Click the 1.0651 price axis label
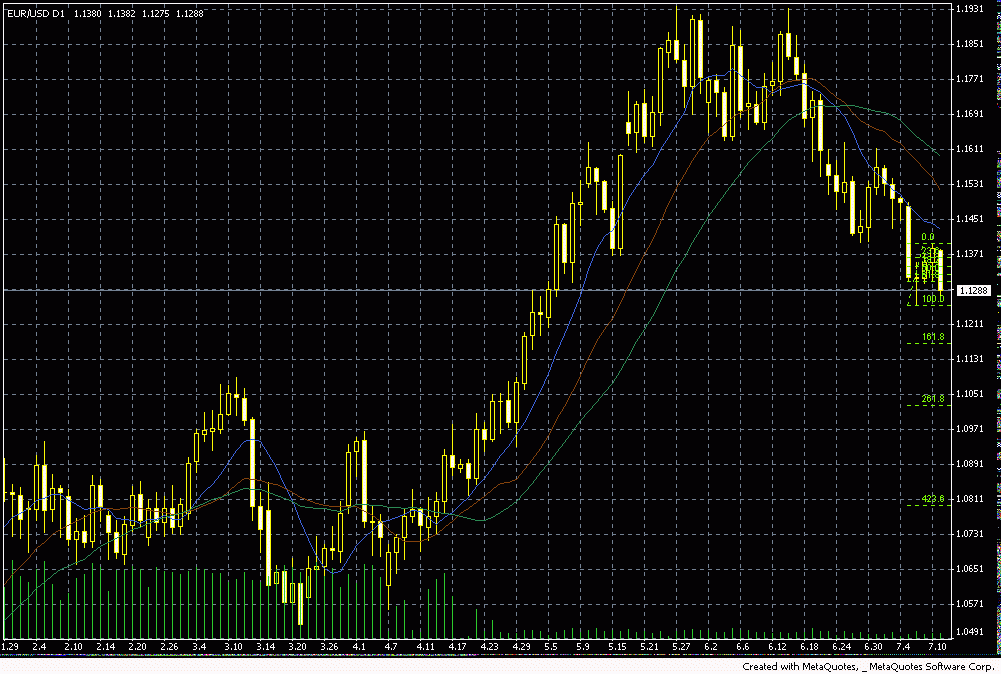Screen dimensions: 1001x674 [970, 569]
